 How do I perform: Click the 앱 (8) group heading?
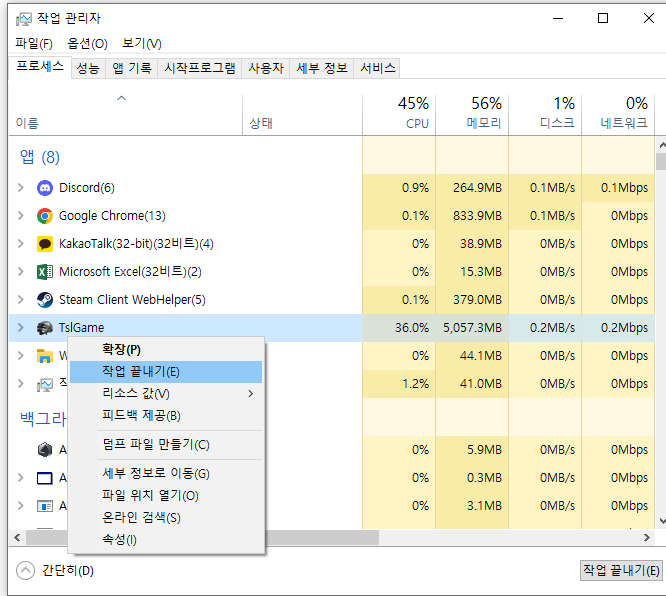click(x=40, y=157)
